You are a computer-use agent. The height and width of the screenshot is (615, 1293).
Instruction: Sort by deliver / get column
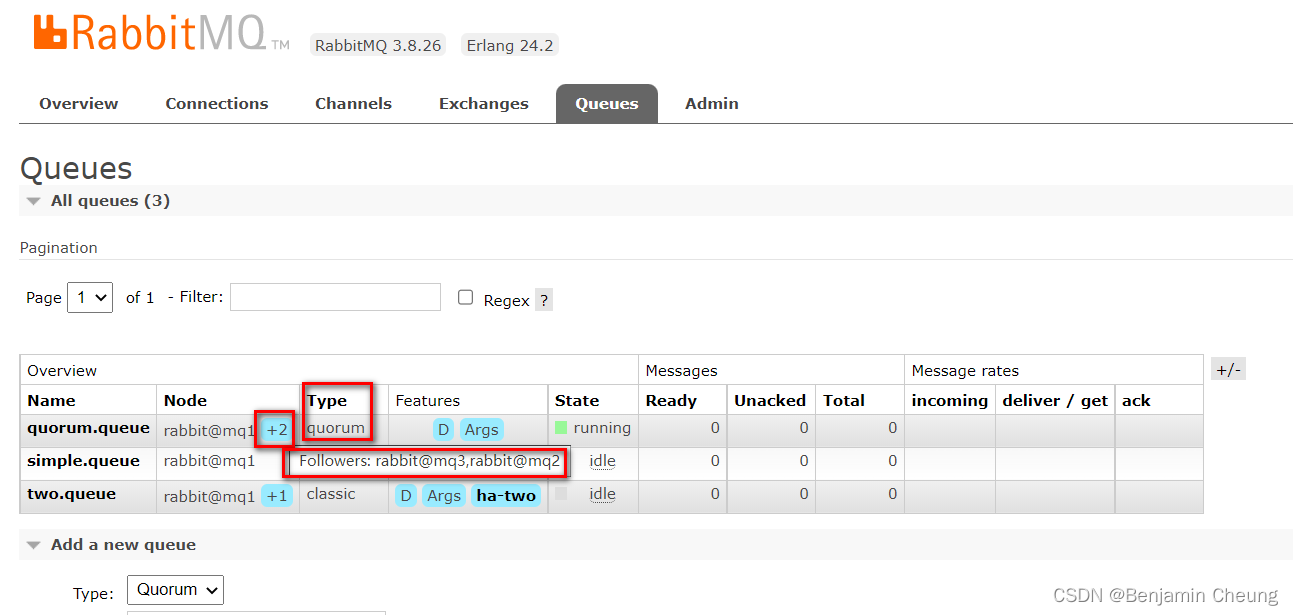tap(1055, 400)
